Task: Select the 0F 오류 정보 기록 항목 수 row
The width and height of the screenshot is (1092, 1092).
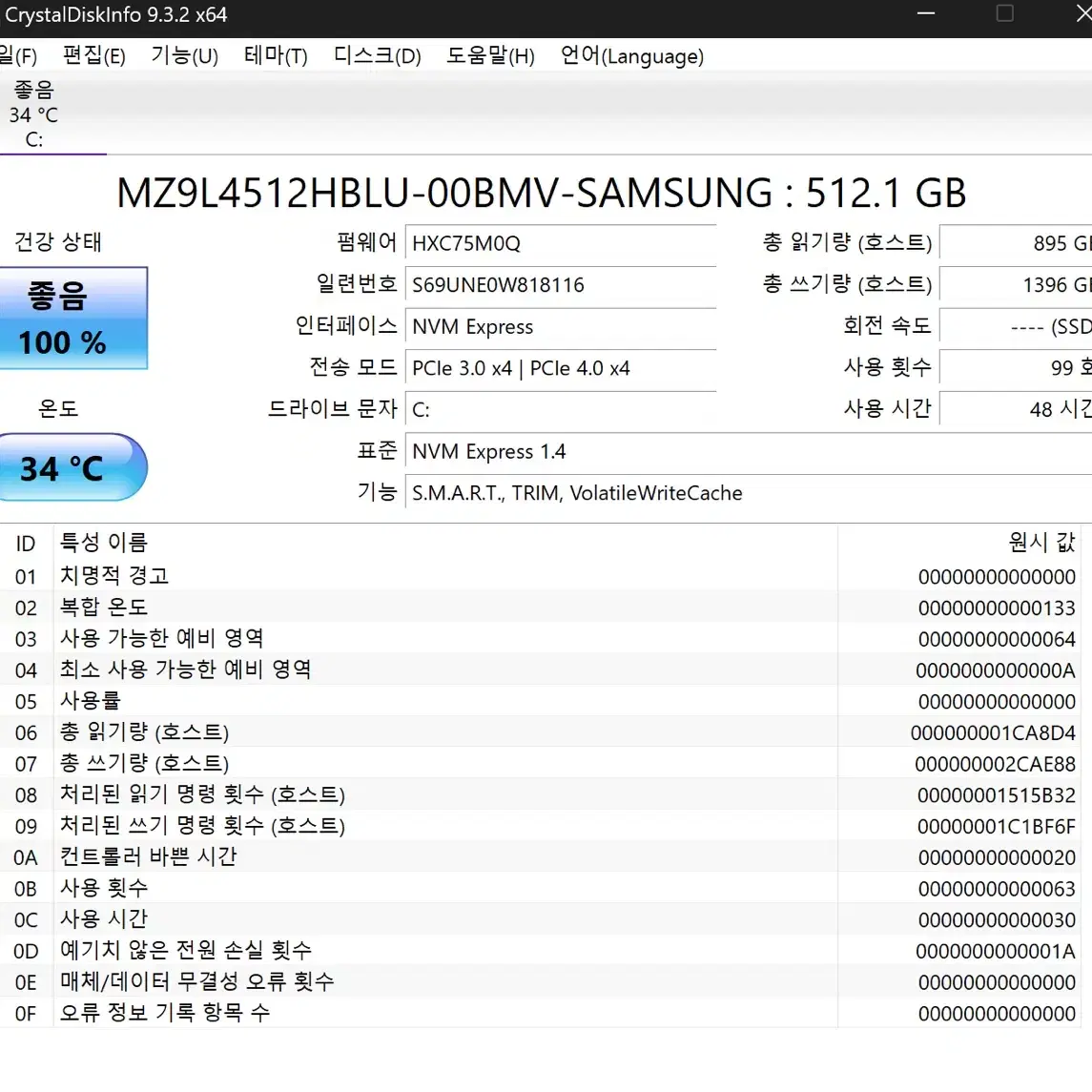Action: (541, 1013)
